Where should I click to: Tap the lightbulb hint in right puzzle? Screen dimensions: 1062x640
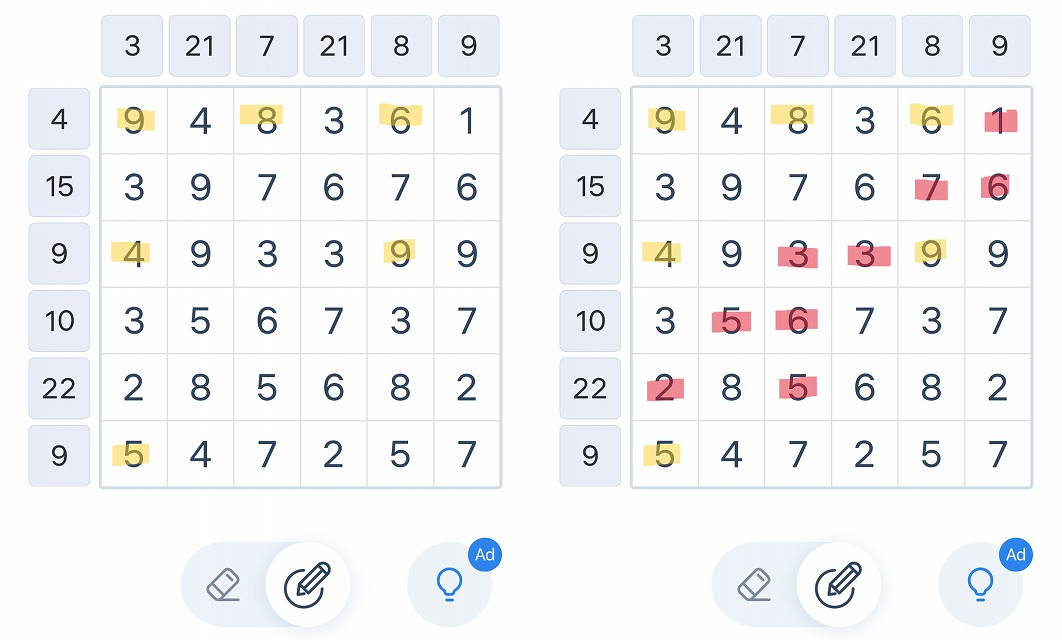tap(980, 584)
